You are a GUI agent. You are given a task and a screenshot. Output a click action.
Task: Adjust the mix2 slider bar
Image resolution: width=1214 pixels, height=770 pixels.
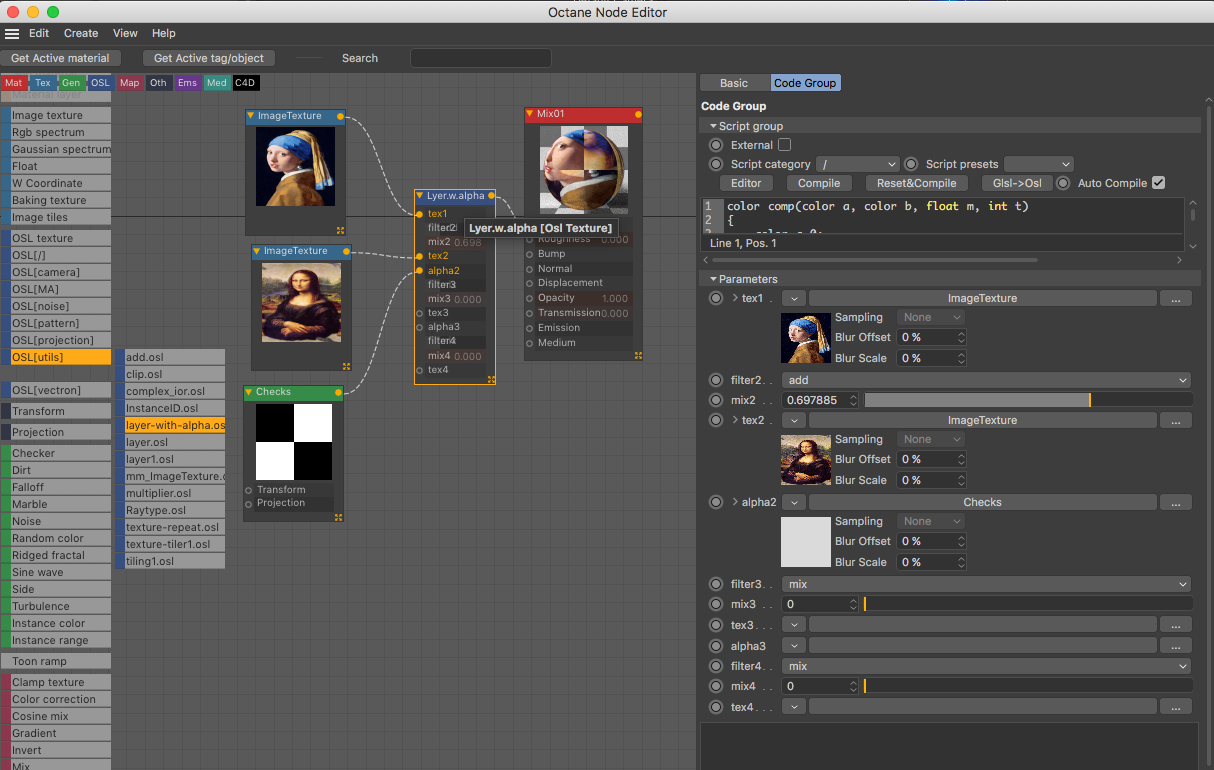pyautogui.click(x=1028, y=400)
